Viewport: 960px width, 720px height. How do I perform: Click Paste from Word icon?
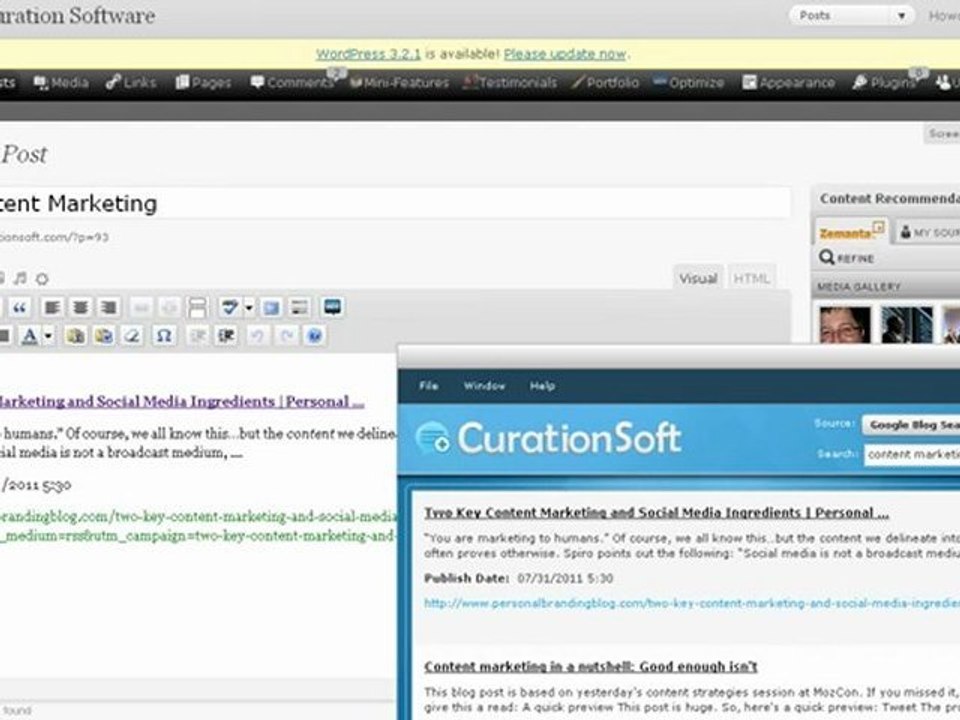pos(104,336)
